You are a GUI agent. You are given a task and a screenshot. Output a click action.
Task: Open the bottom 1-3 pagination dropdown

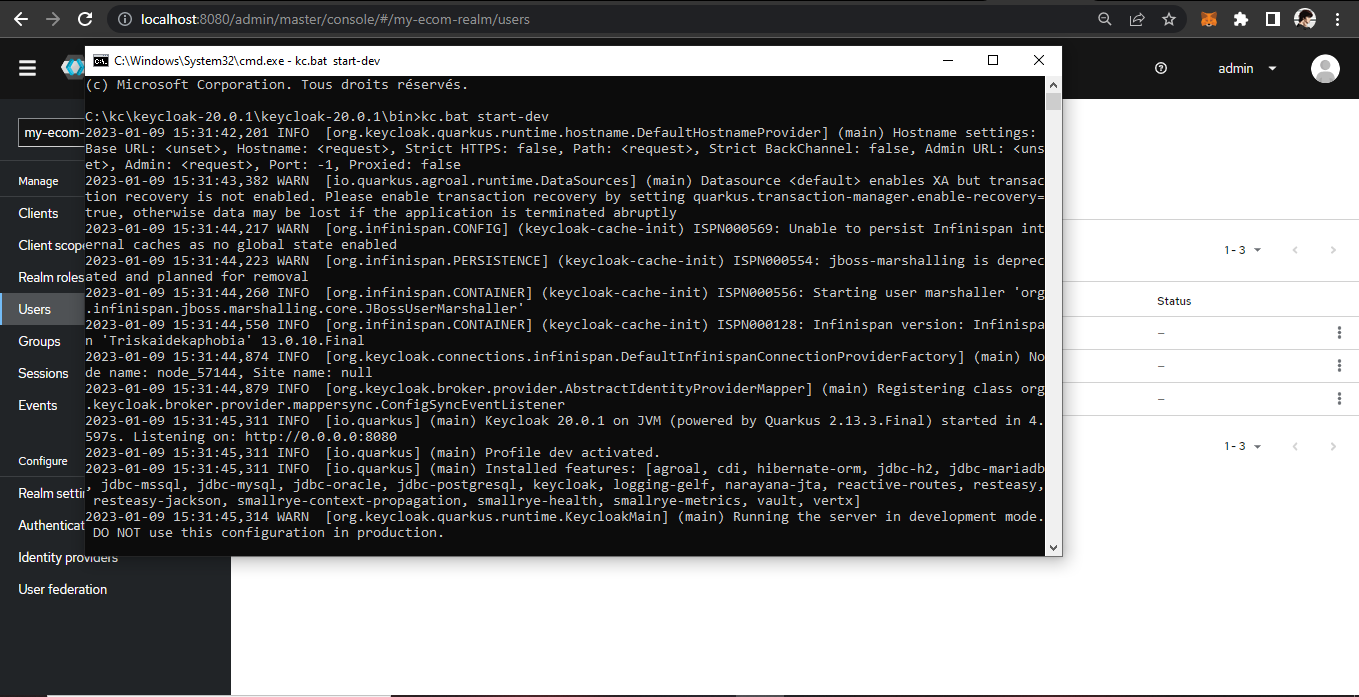[1243, 446]
